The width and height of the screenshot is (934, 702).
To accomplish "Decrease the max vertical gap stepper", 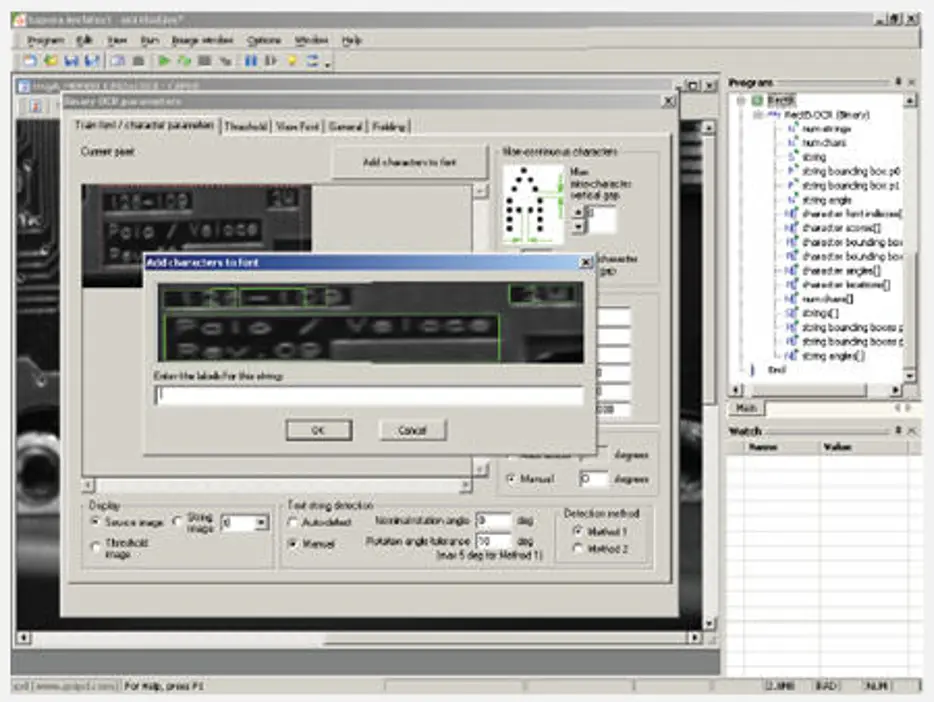I will (x=578, y=226).
